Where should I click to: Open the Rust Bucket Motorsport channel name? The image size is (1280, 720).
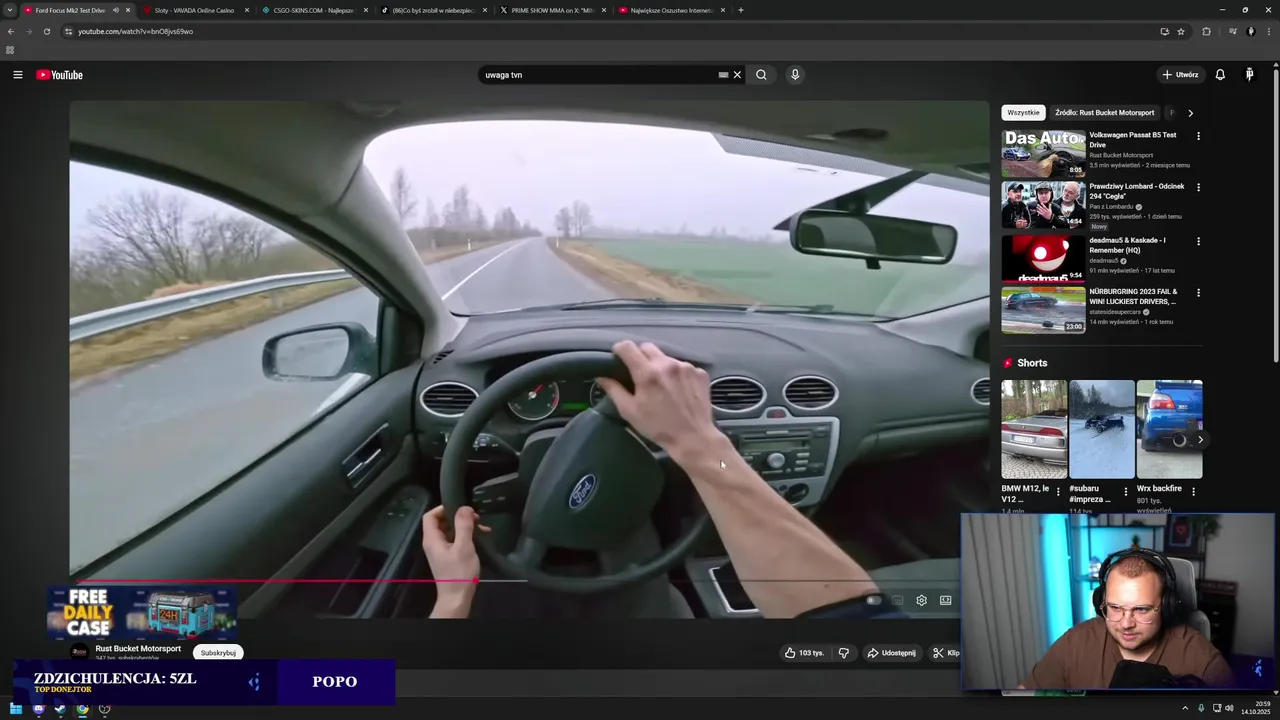(138, 649)
